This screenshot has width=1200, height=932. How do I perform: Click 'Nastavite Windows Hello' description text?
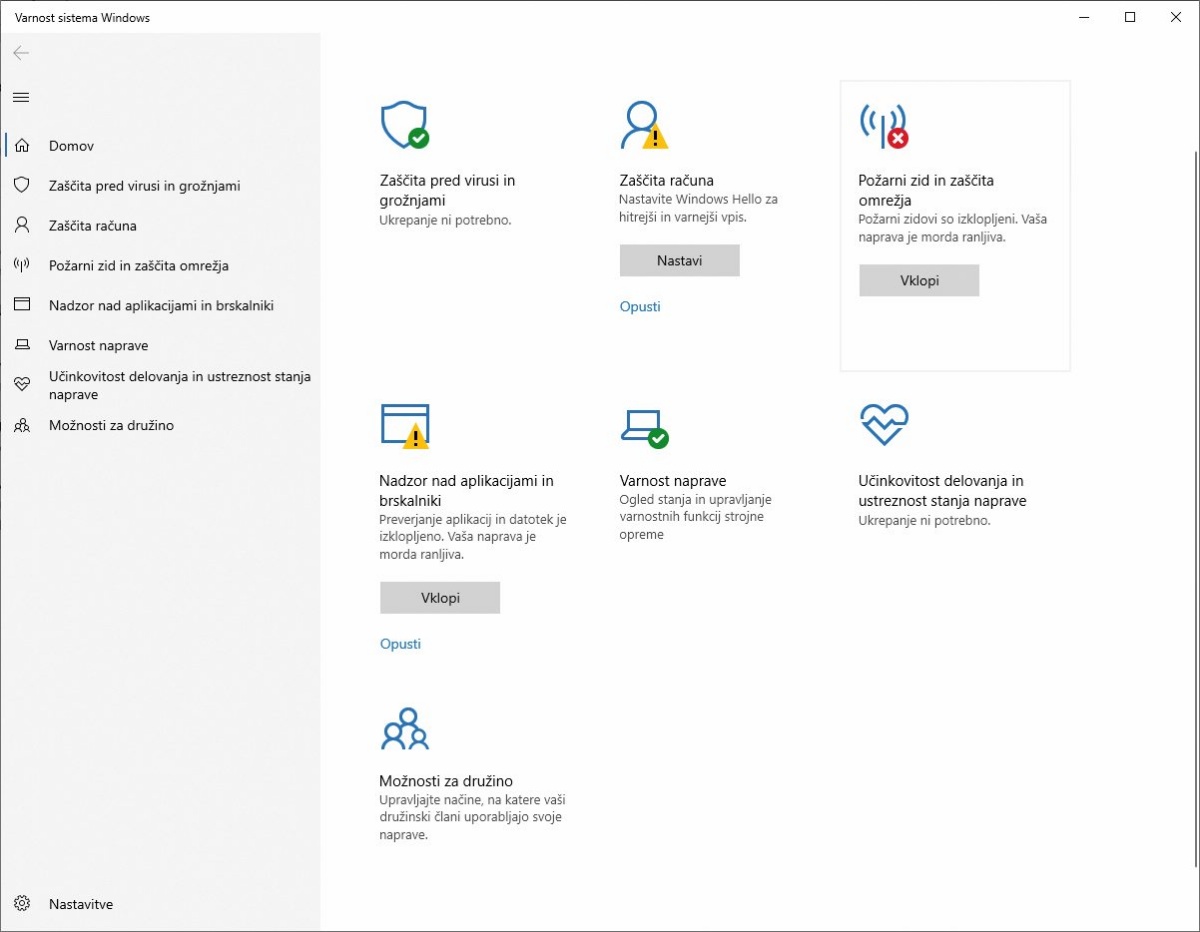point(699,208)
